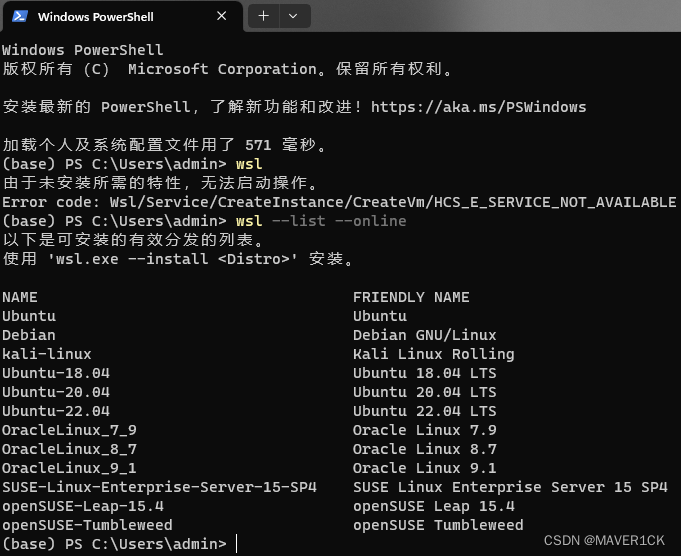Image resolution: width=681 pixels, height=556 pixels.
Task: Click 'Ubuntu 18.04 LTS' friendly name
Action: 424,373
